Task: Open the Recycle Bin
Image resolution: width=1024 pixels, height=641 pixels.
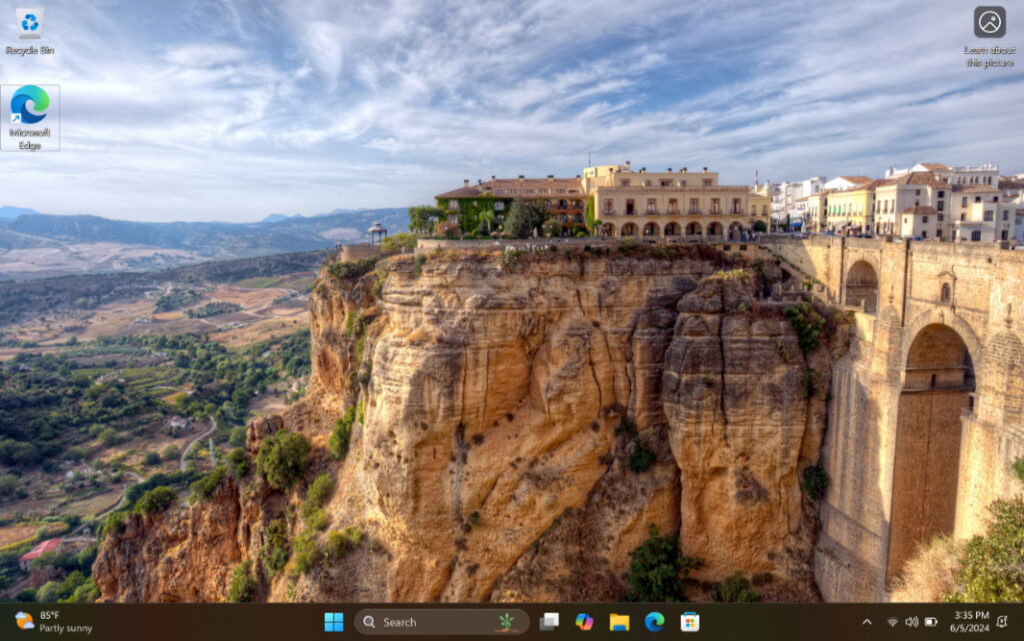Action: (x=30, y=28)
